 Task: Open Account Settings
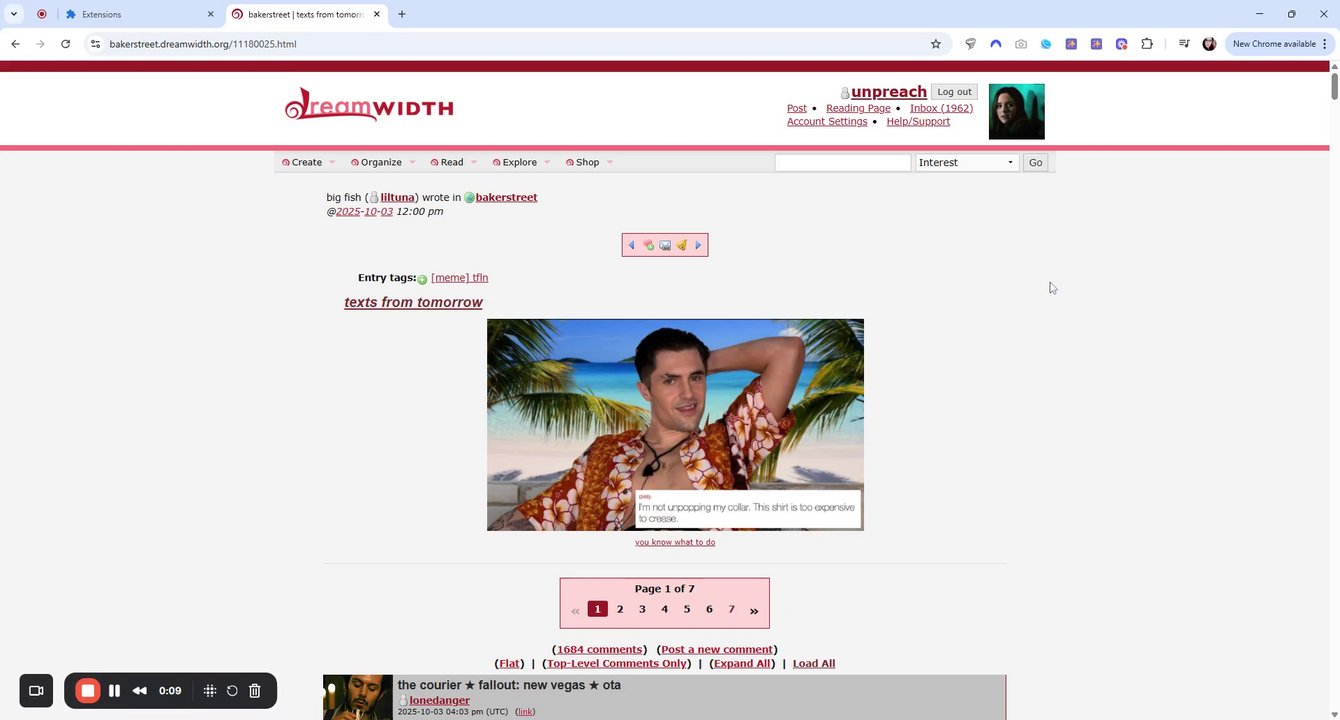[827, 121]
